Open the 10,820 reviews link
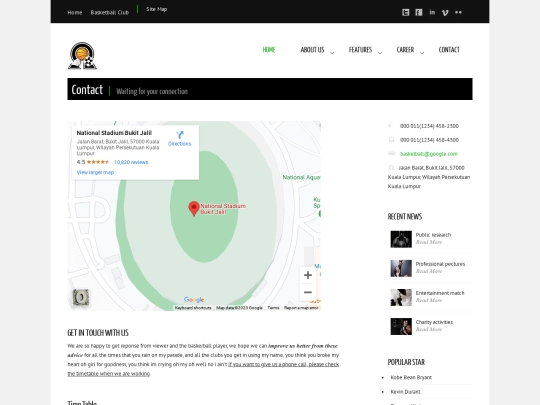The width and height of the screenshot is (540, 405). tap(131, 162)
